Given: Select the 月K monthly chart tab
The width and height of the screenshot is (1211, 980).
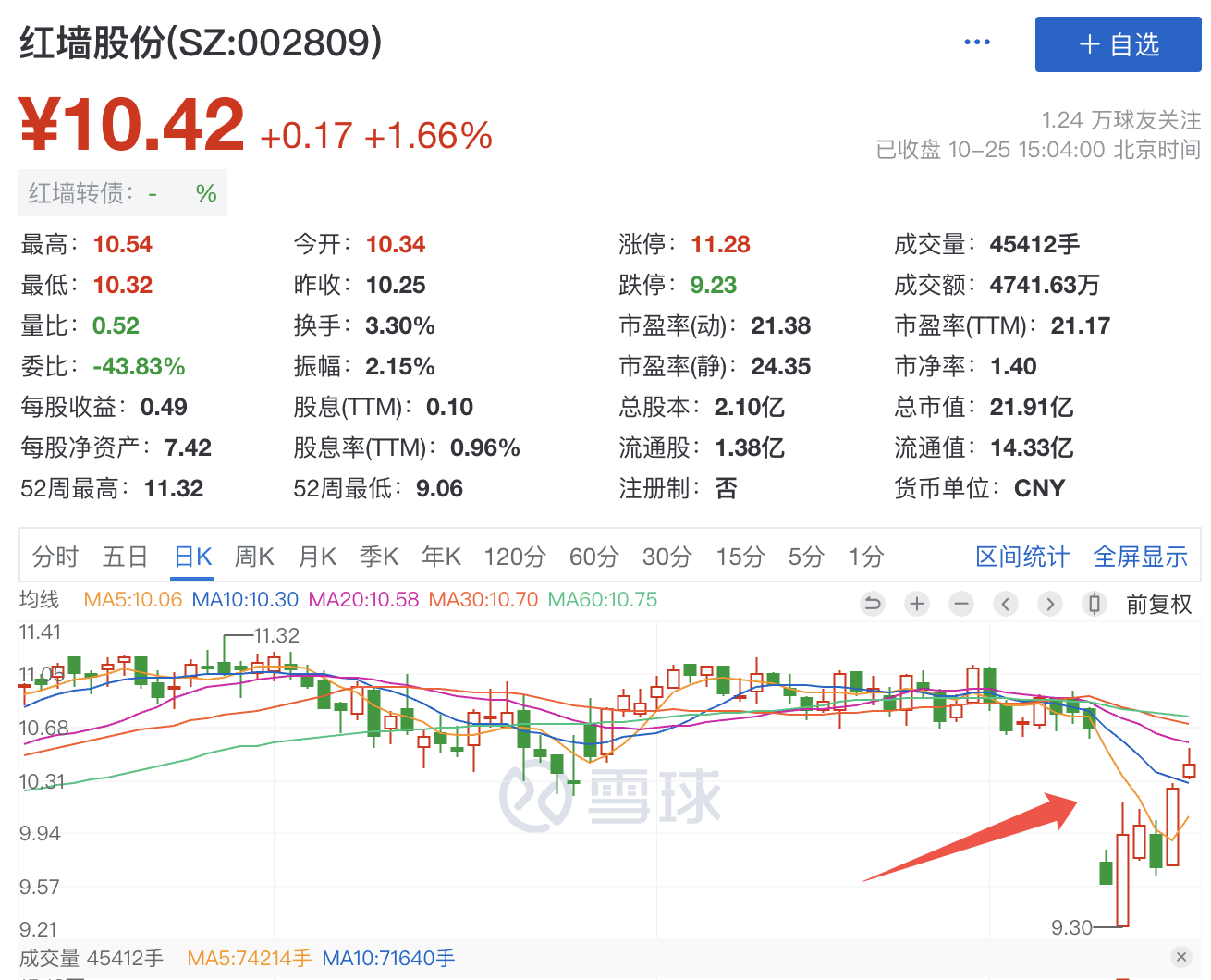Looking at the screenshot, I should pyautogui.click(x=317, y=557).
